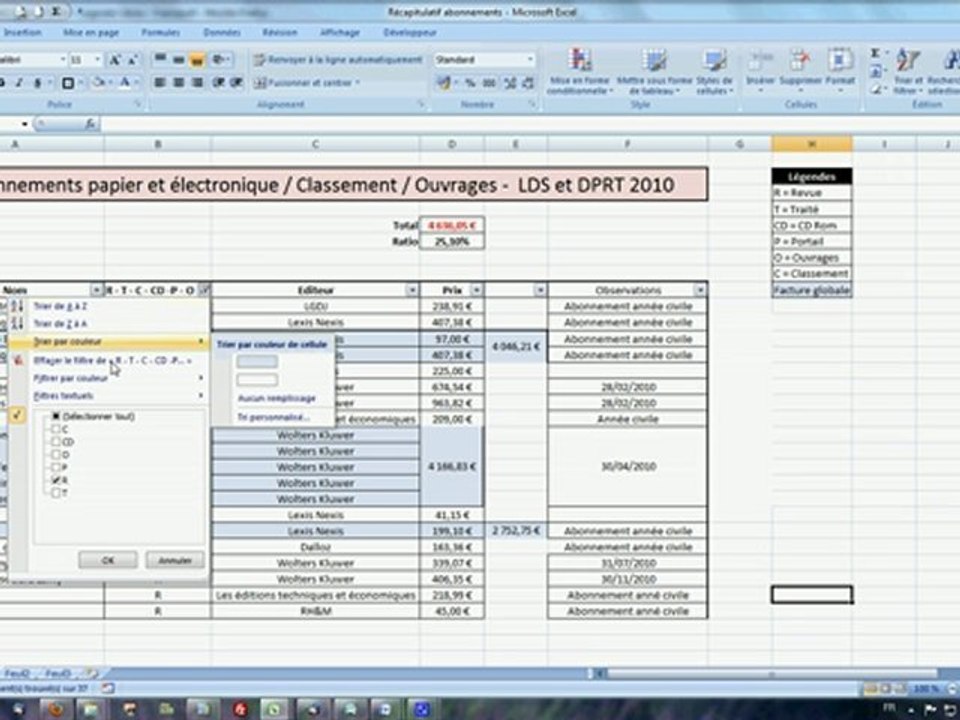
Task: Align text to top of cell
Action: click(160, 59)
